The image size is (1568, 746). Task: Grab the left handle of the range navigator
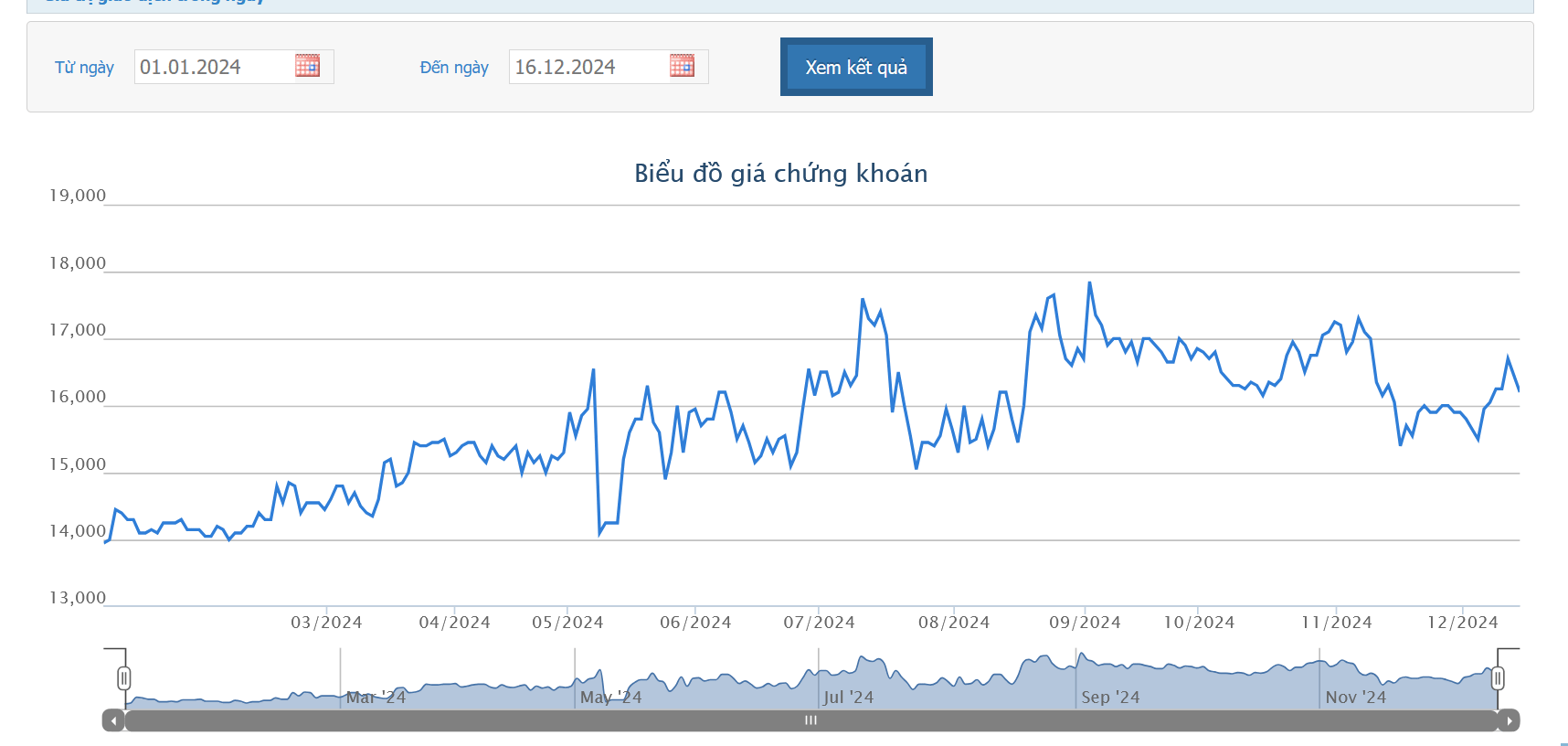pyautogui.click(x=124, y=678)
